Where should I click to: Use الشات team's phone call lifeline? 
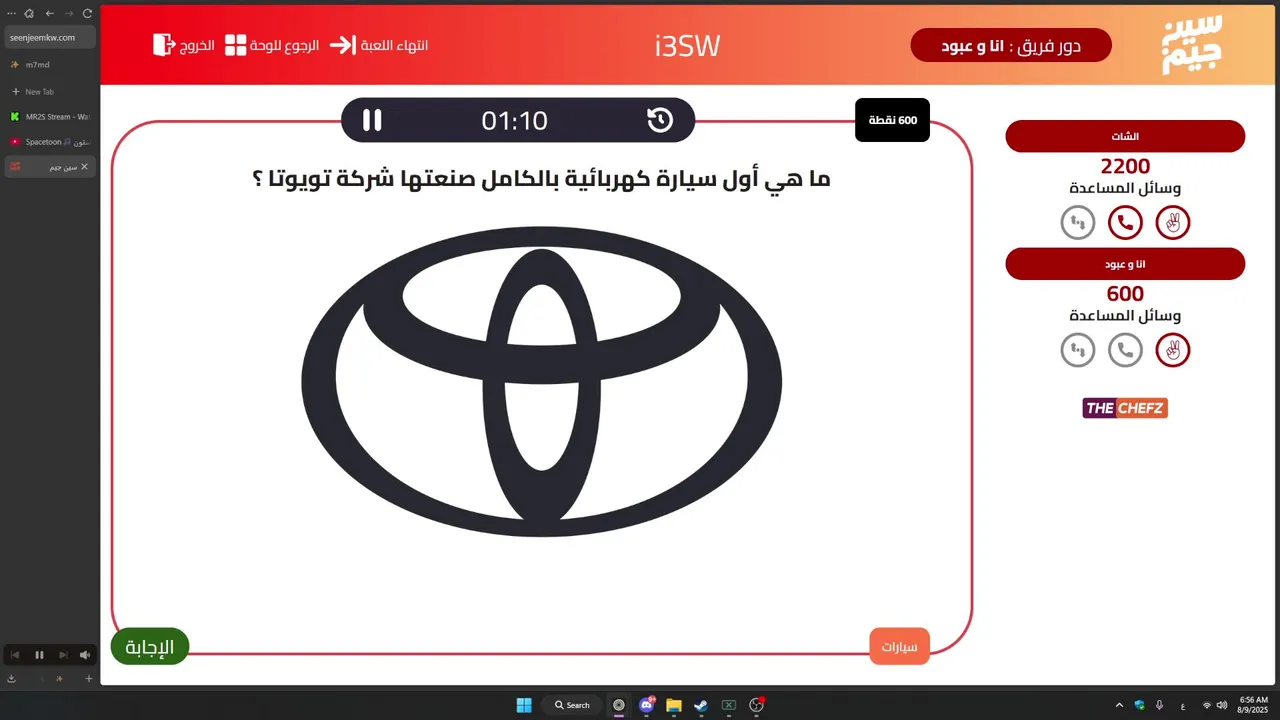tap(1125, 222)
